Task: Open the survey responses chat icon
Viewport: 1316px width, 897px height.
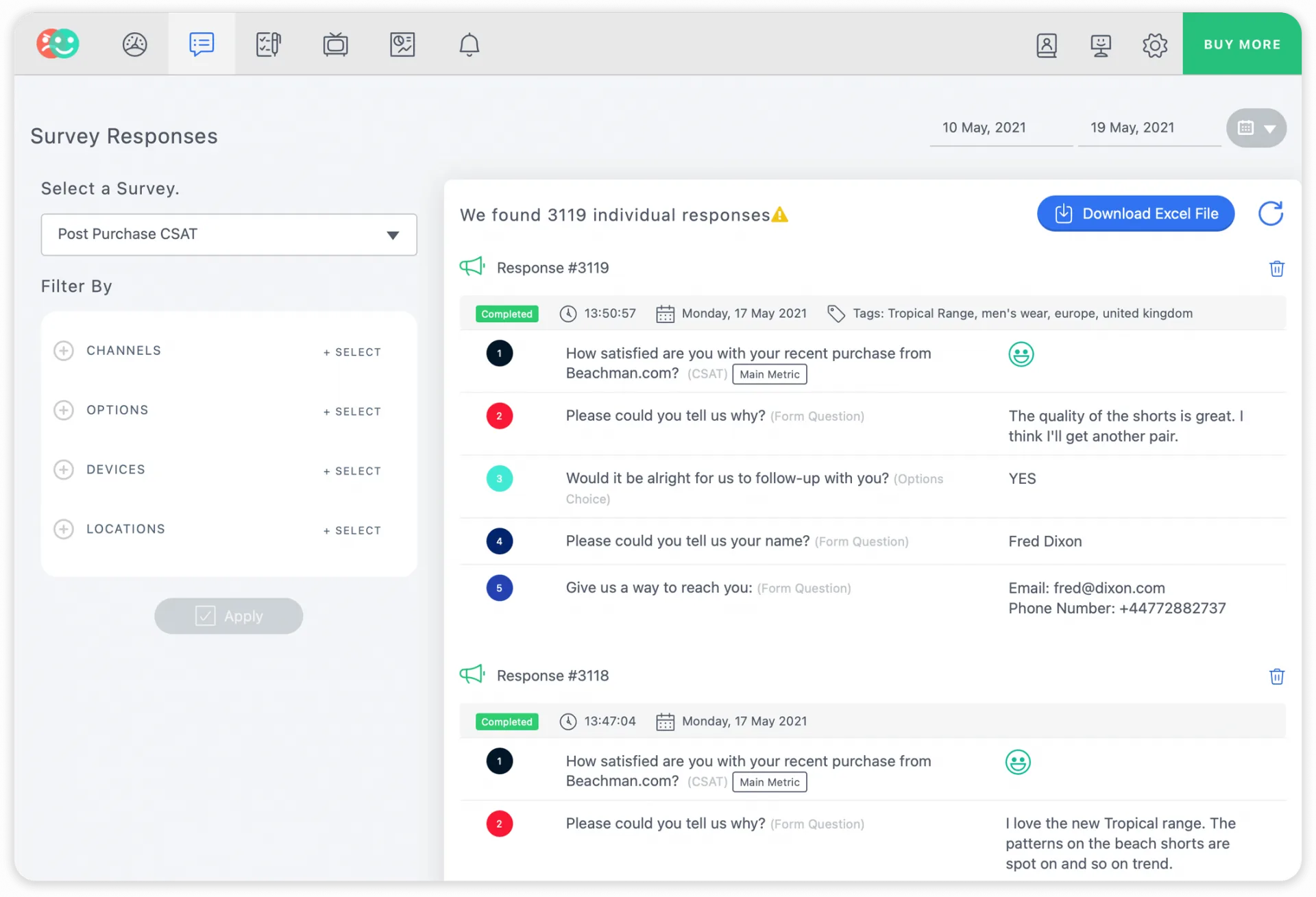Action: (x=202, y=45)
